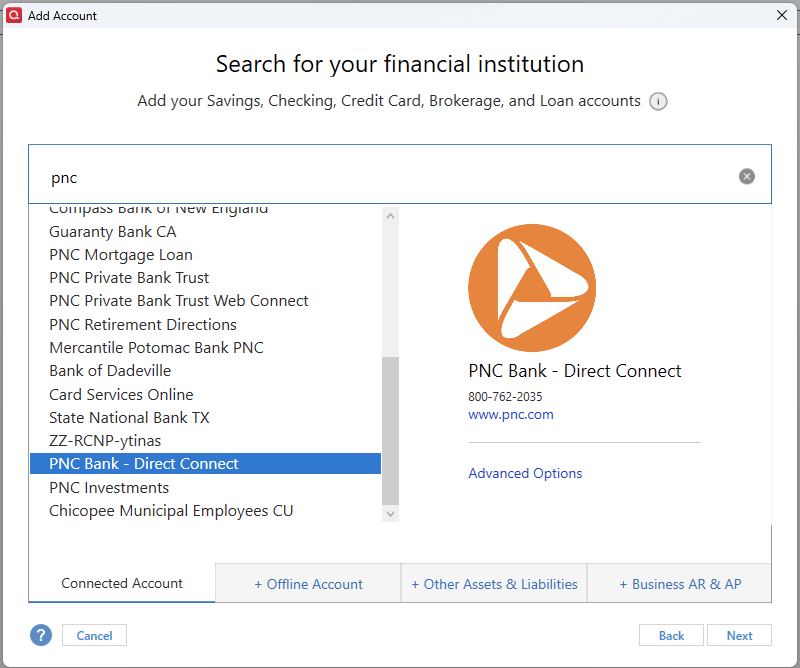Select ZZ-RCNP-ytinas entry
The height and width of the screenshot is (668, 800).
105,440
